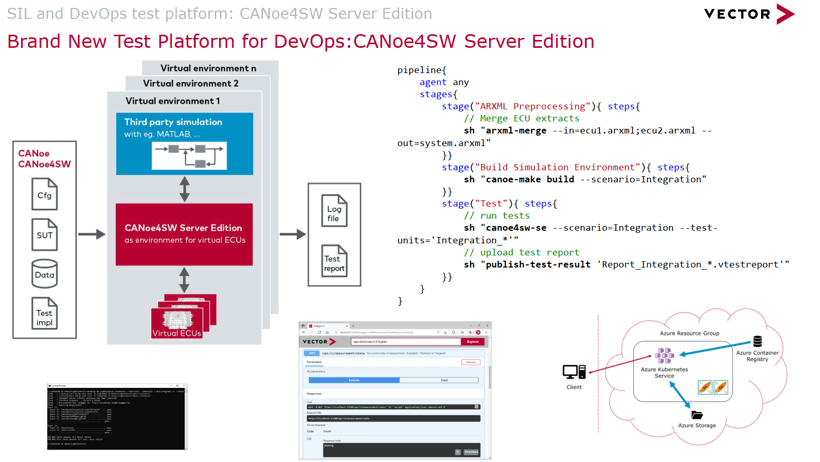Click the browser refresh icon
The width and height of the screenshot is (820, 462).
pyautogui.click(x=320, y=332)
